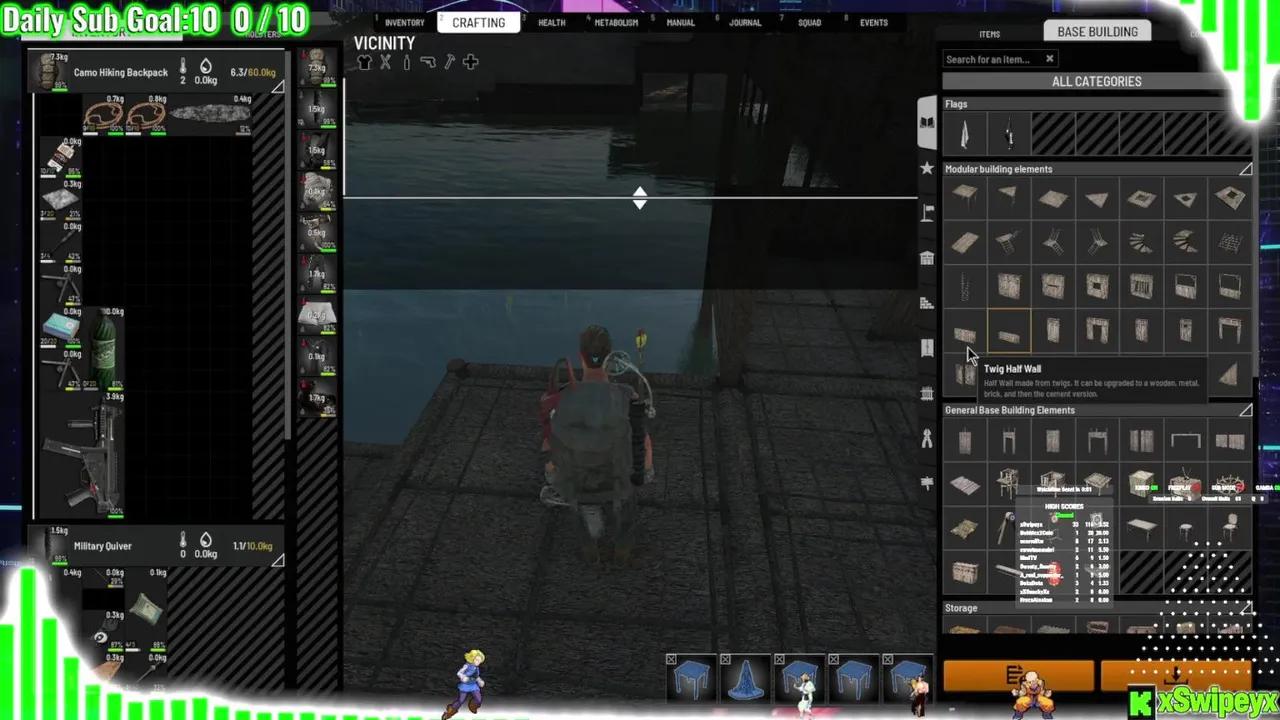Open the Events tab
This screenshot has height=720, width=1280.
873,22
